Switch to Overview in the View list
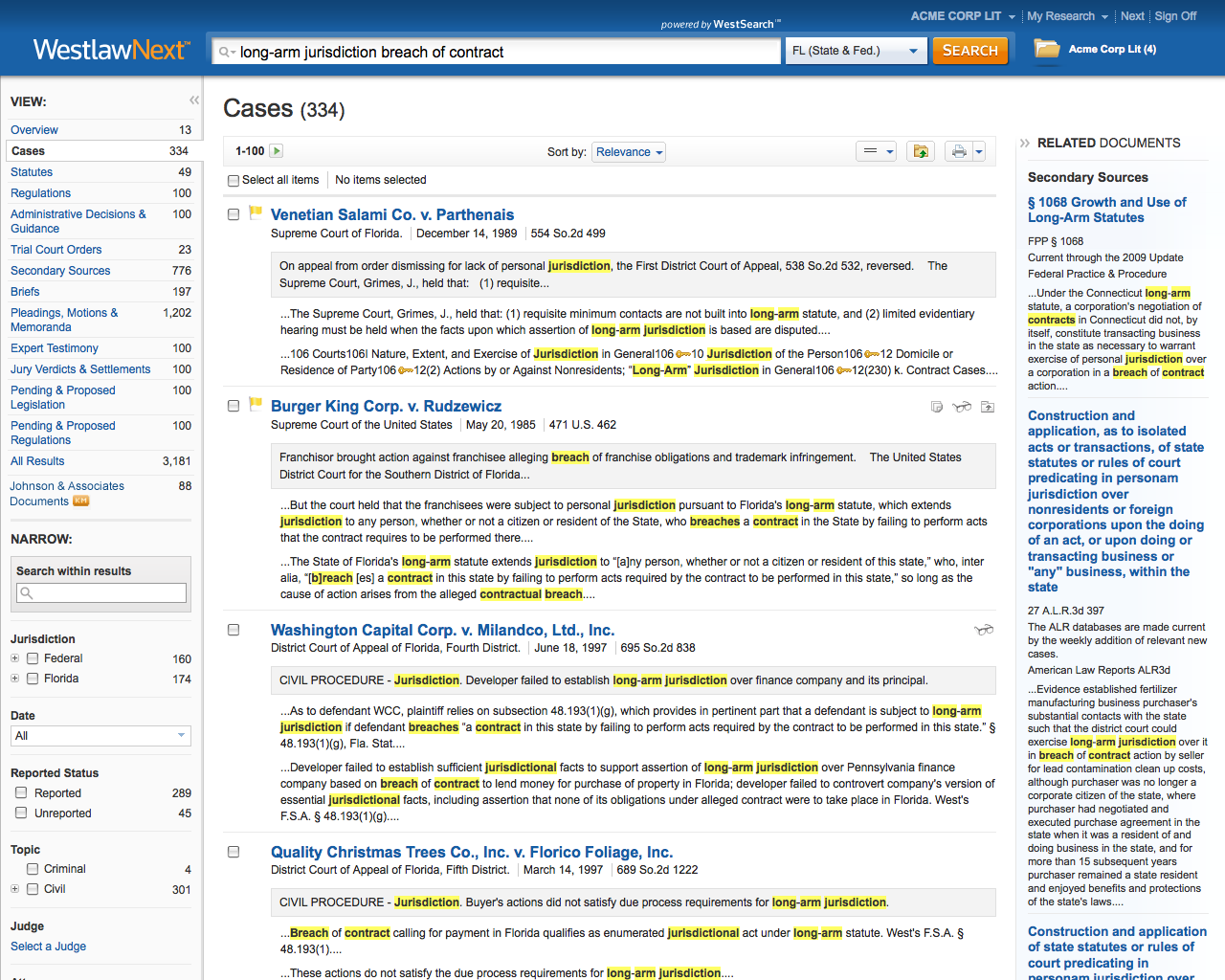 pyautogui.click(x=34, y=130)
